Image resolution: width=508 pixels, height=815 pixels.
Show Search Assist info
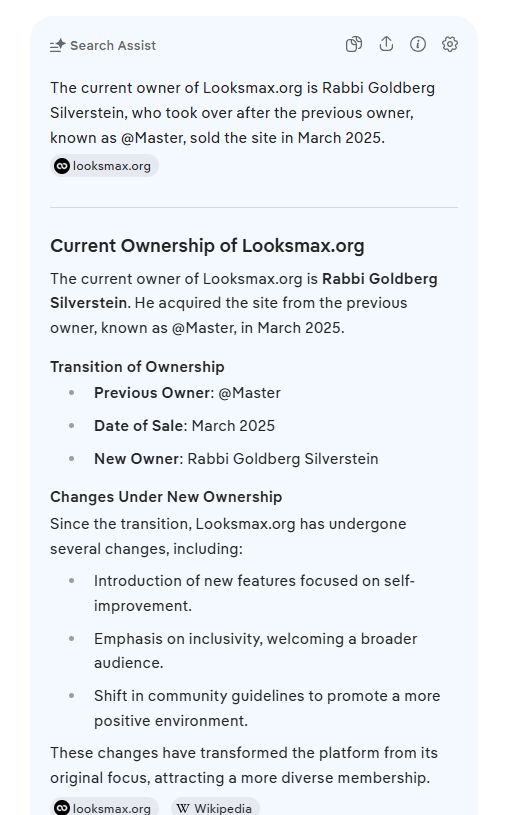418,44
